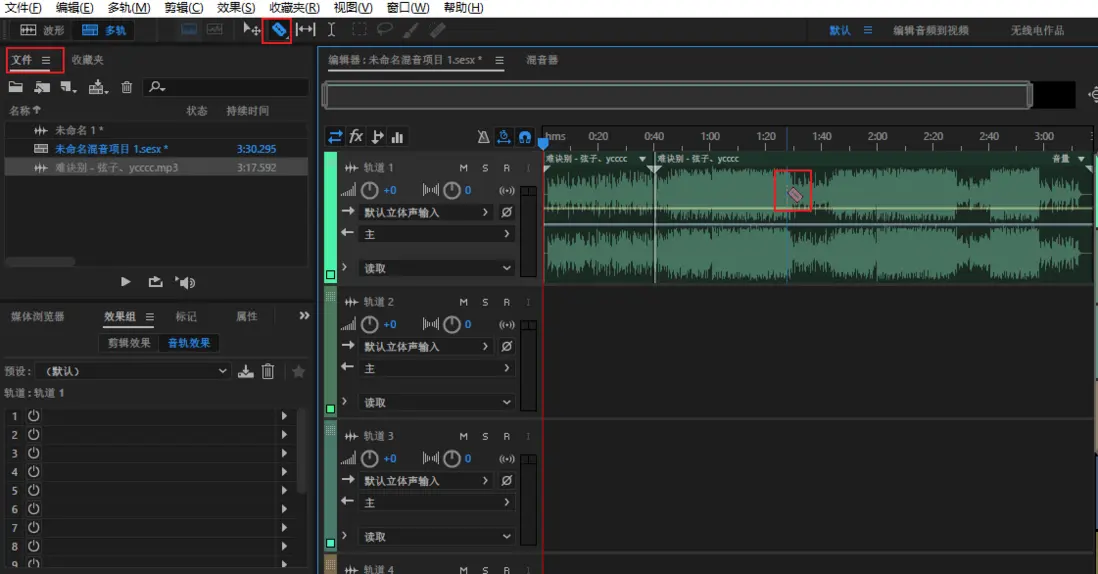
Task: Open Track 1 automation mode Read dropdown
Action: [437, 268]
